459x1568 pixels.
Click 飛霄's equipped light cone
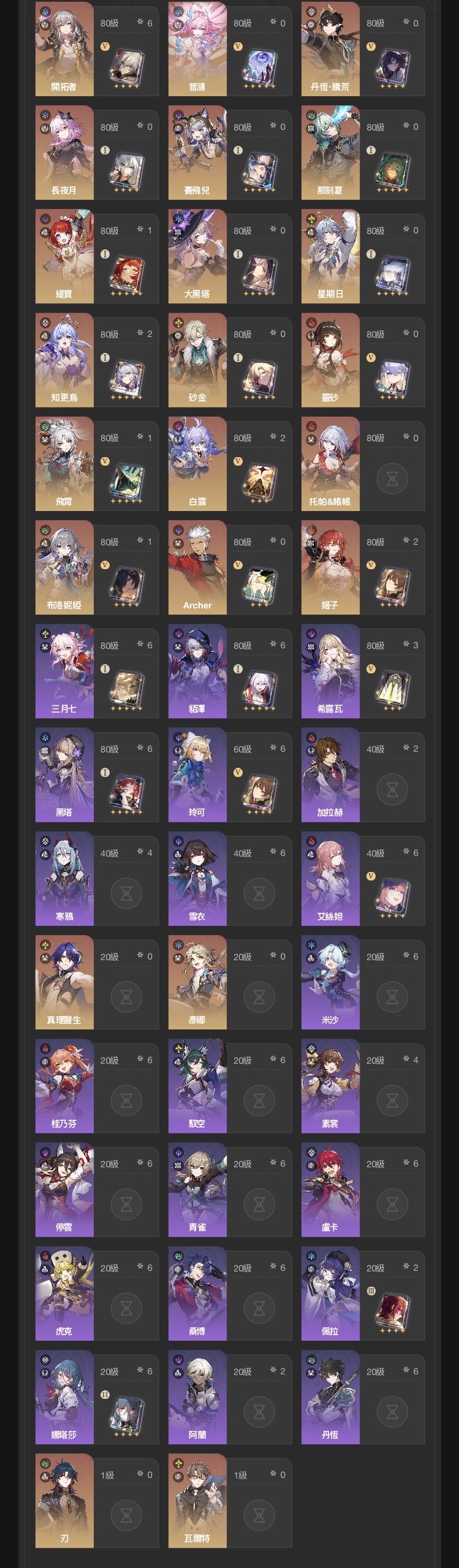pos(127,482)
